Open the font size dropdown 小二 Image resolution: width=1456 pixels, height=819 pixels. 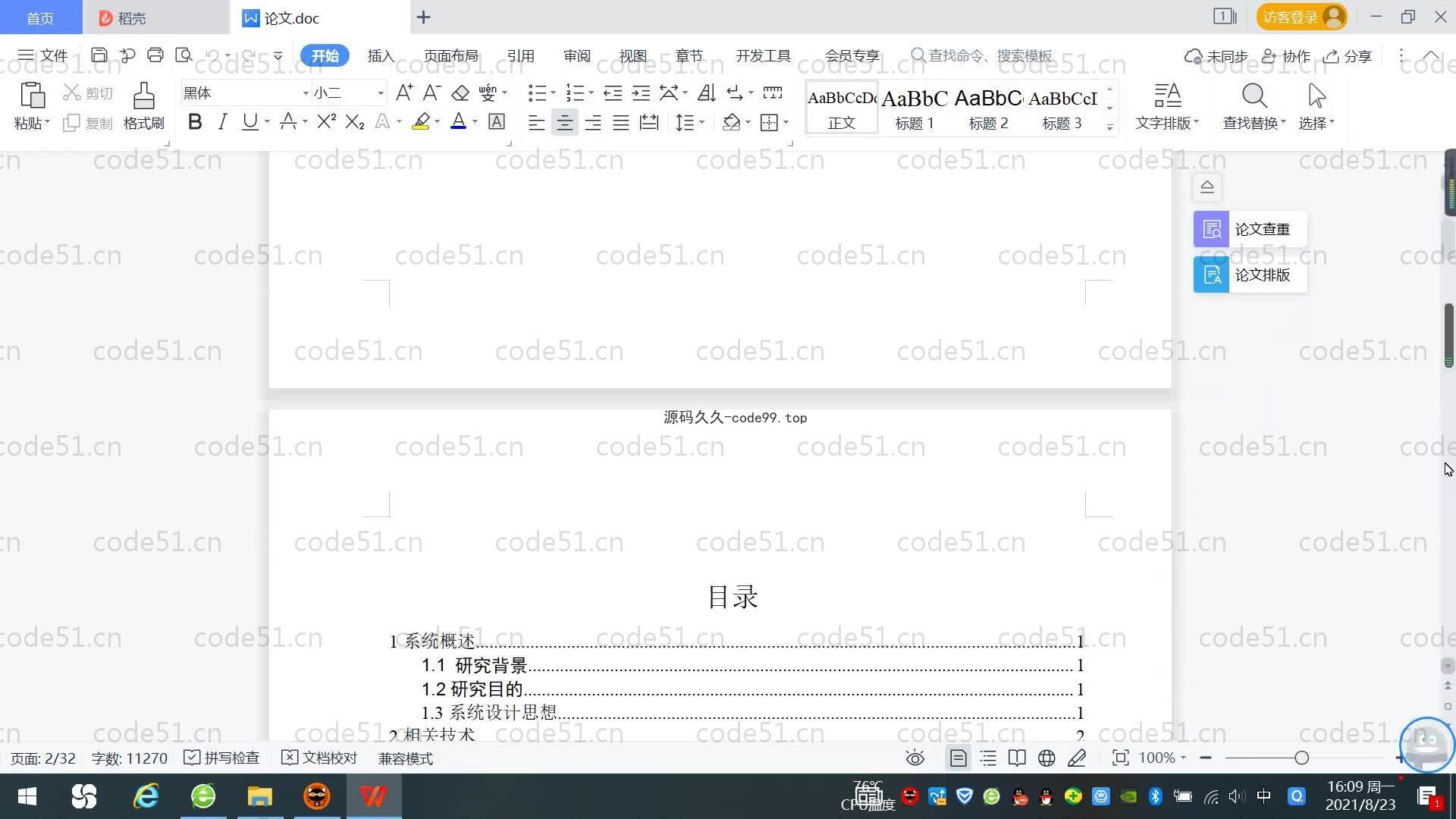[381, 93]
